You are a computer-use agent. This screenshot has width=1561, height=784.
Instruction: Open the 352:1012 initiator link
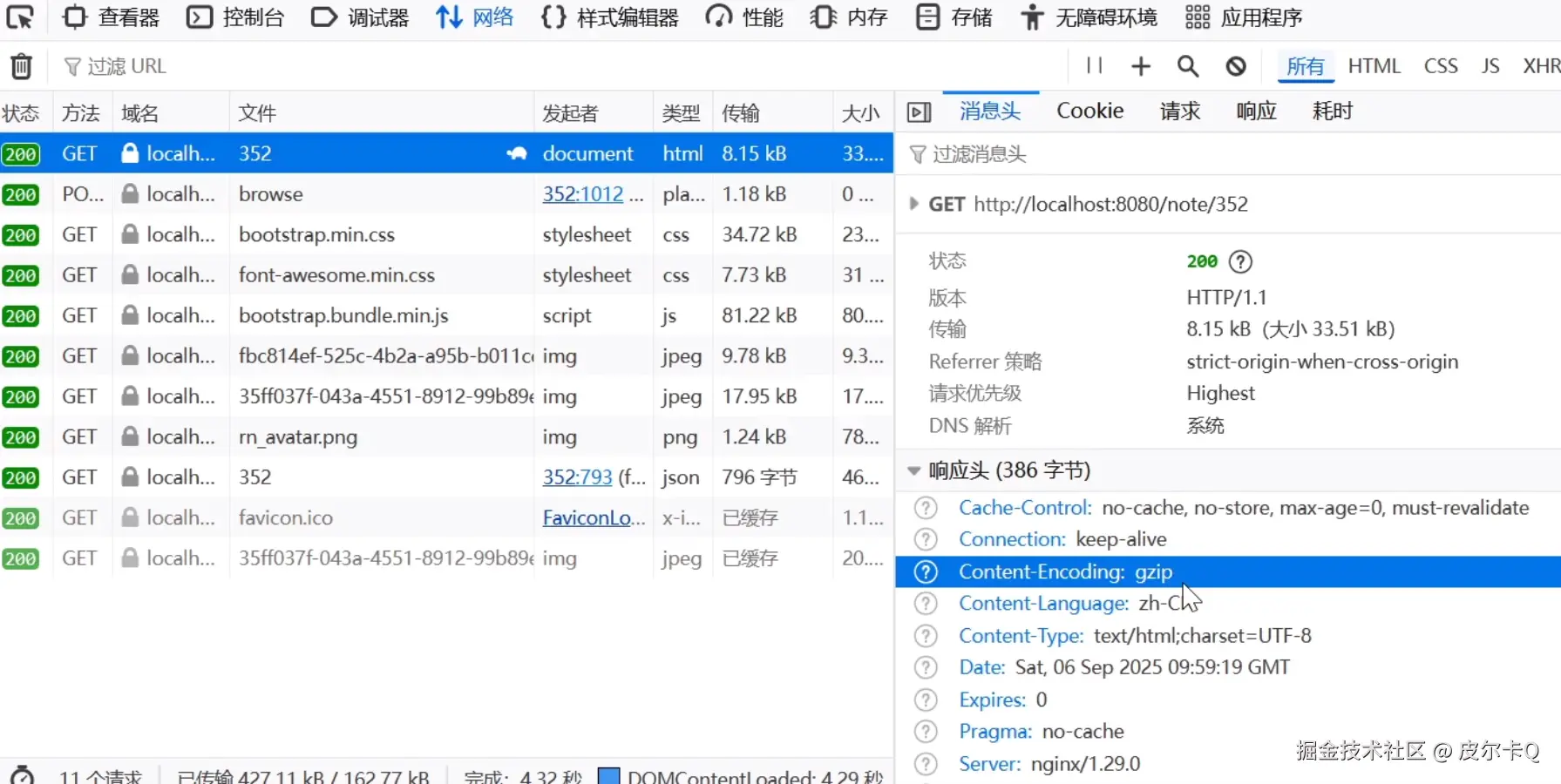[582, 194]
